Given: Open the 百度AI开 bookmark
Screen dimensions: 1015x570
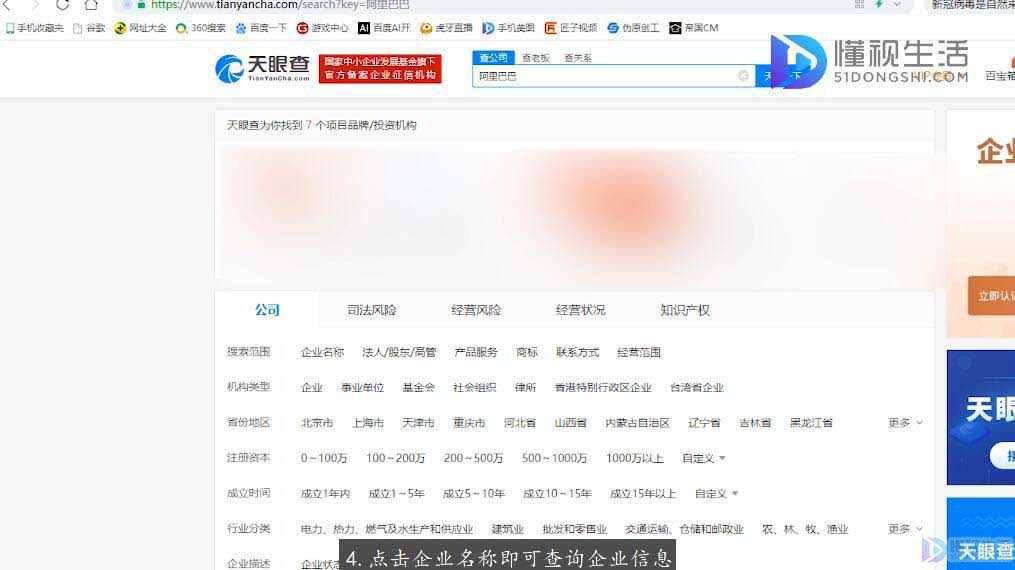Looking at the screenshot, I should pyautogui.click(x=384, y=28).
